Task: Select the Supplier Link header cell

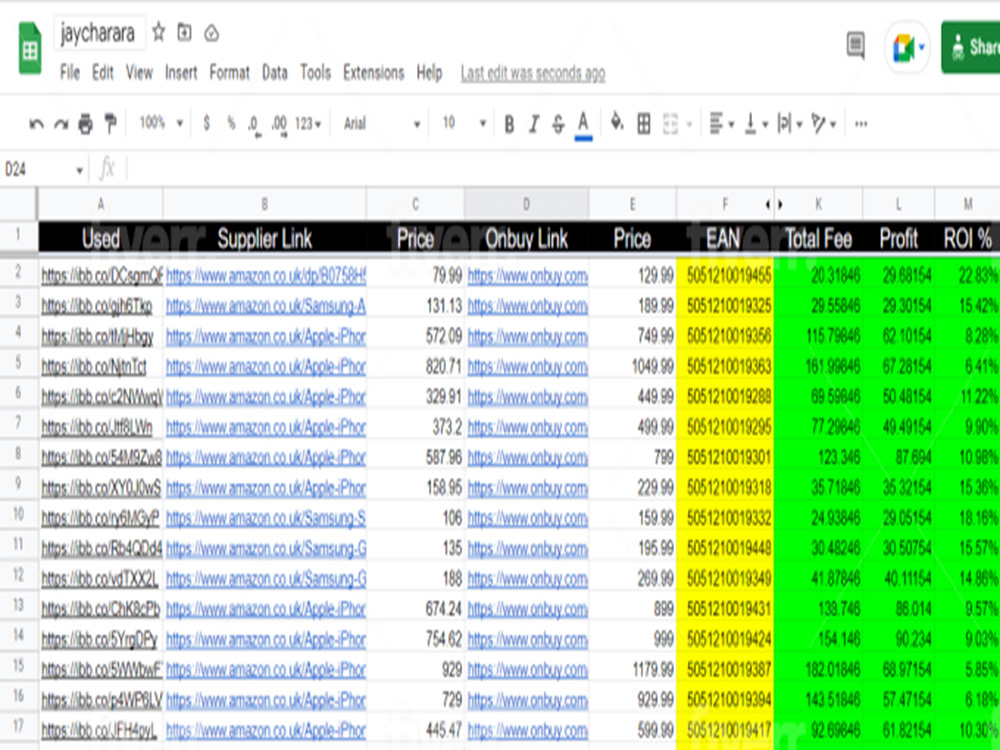Action: [x=265, y=239]
